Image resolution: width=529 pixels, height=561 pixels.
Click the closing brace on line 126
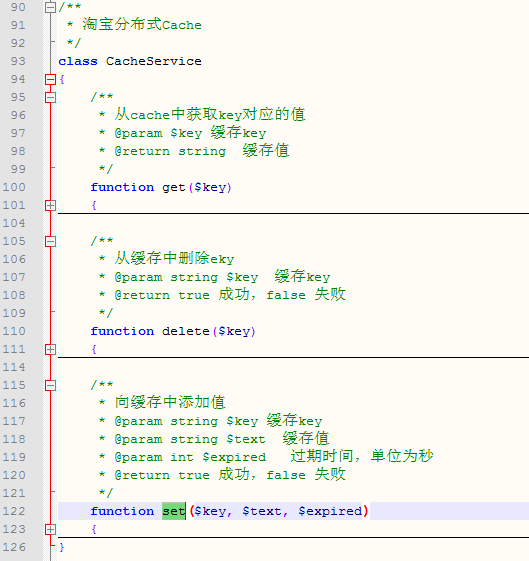(62, 547)
